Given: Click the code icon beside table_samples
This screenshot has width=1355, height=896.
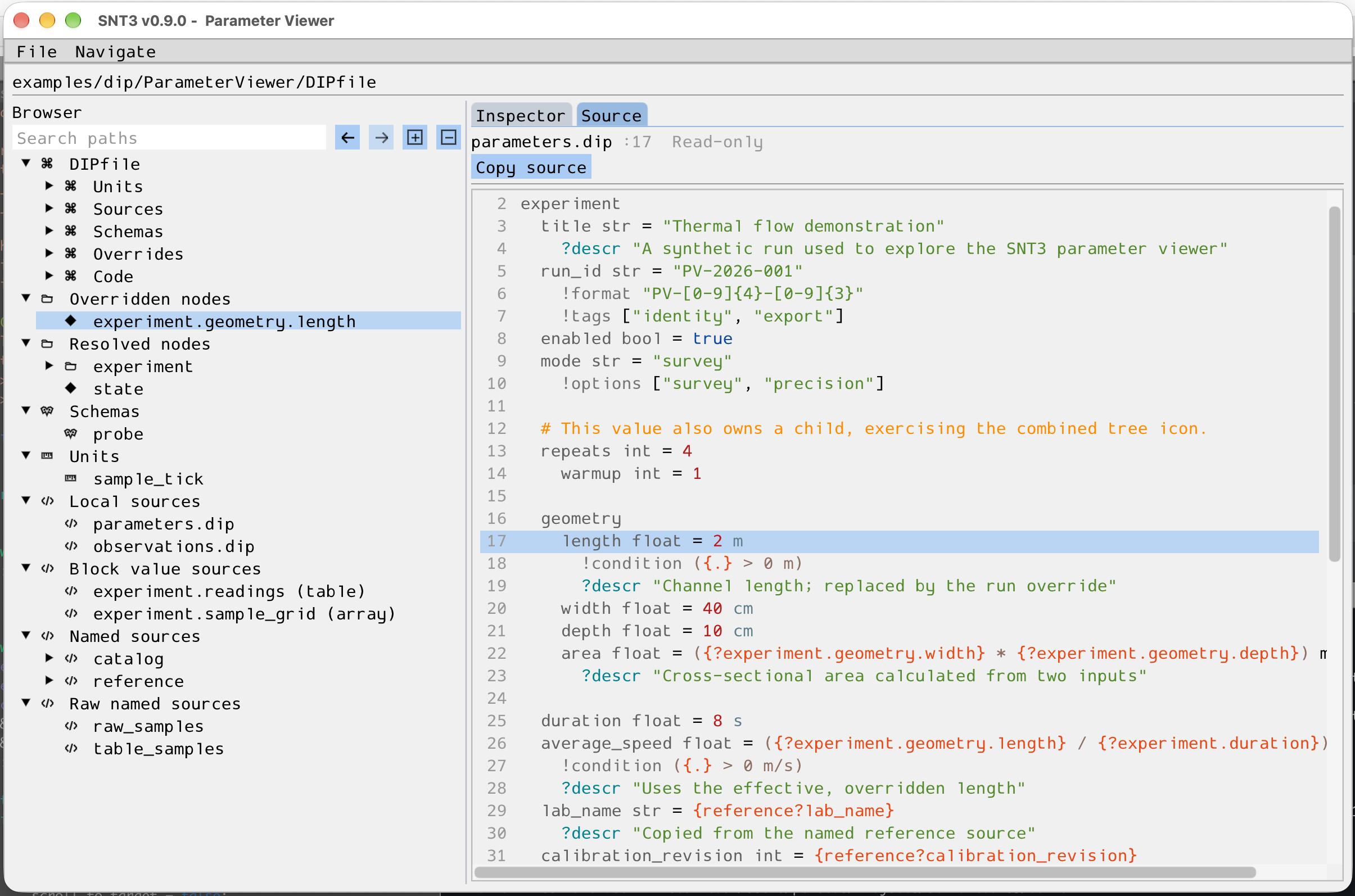Looking at the screenshot, I should tap(71, 748).
